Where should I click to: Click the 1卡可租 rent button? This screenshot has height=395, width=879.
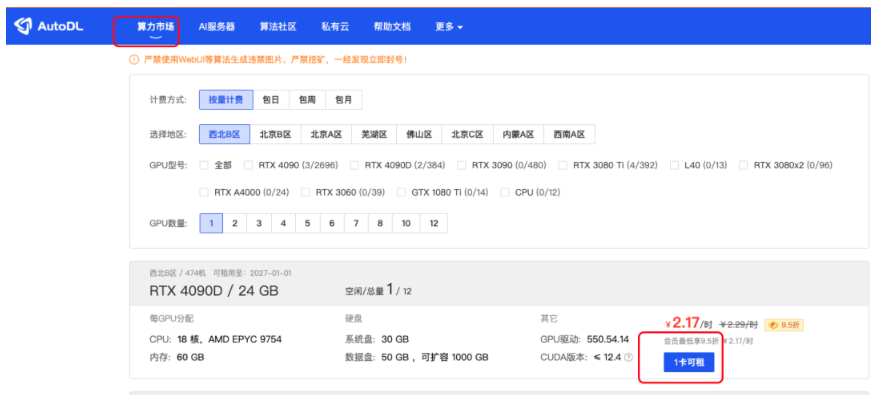(x=688, y=362)
